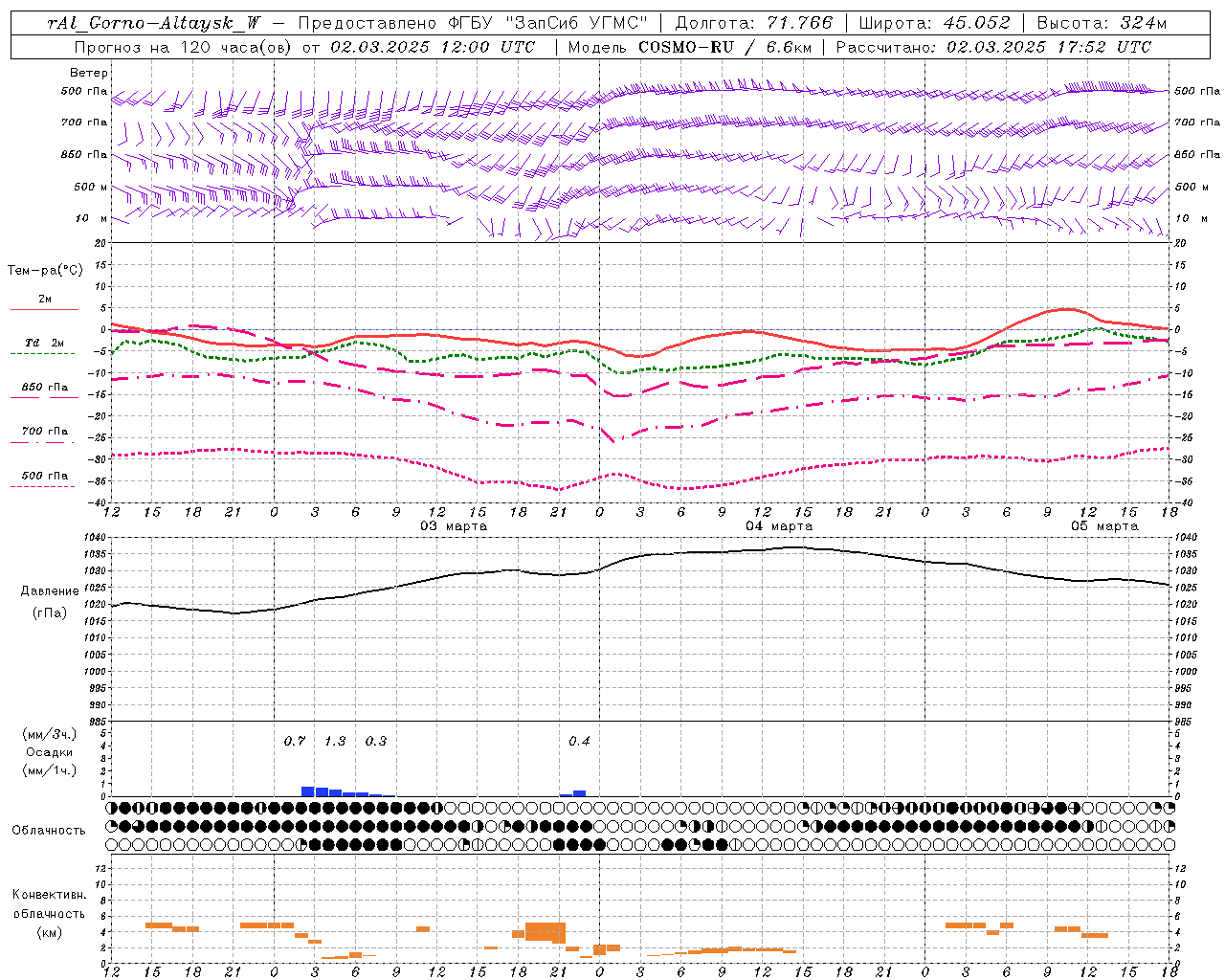Click the red solid line sample under 2м legend

click(x=44, y=309)
